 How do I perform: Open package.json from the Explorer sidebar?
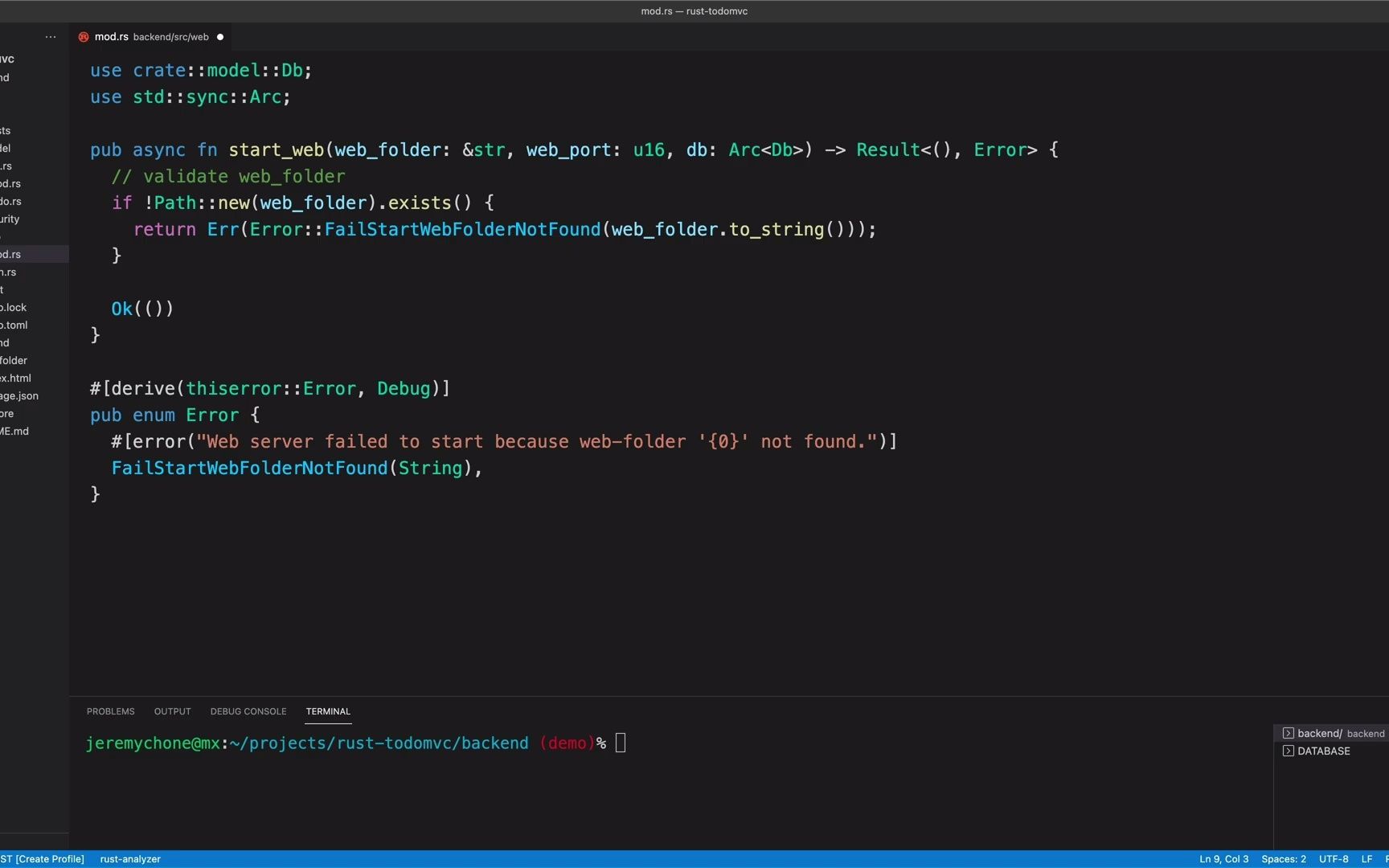(x=19, y=395)
